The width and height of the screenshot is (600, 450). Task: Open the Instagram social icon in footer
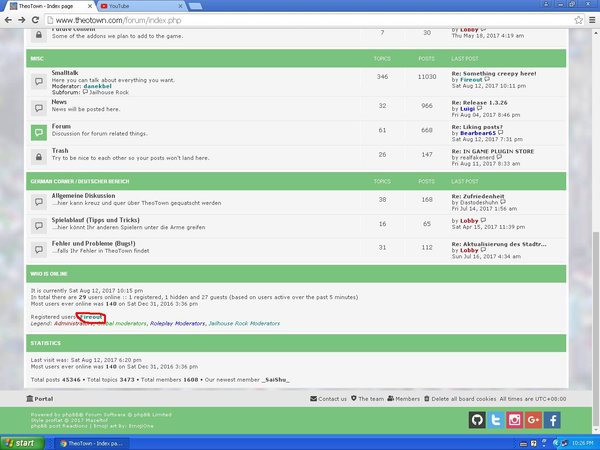(x=514, y=420)
